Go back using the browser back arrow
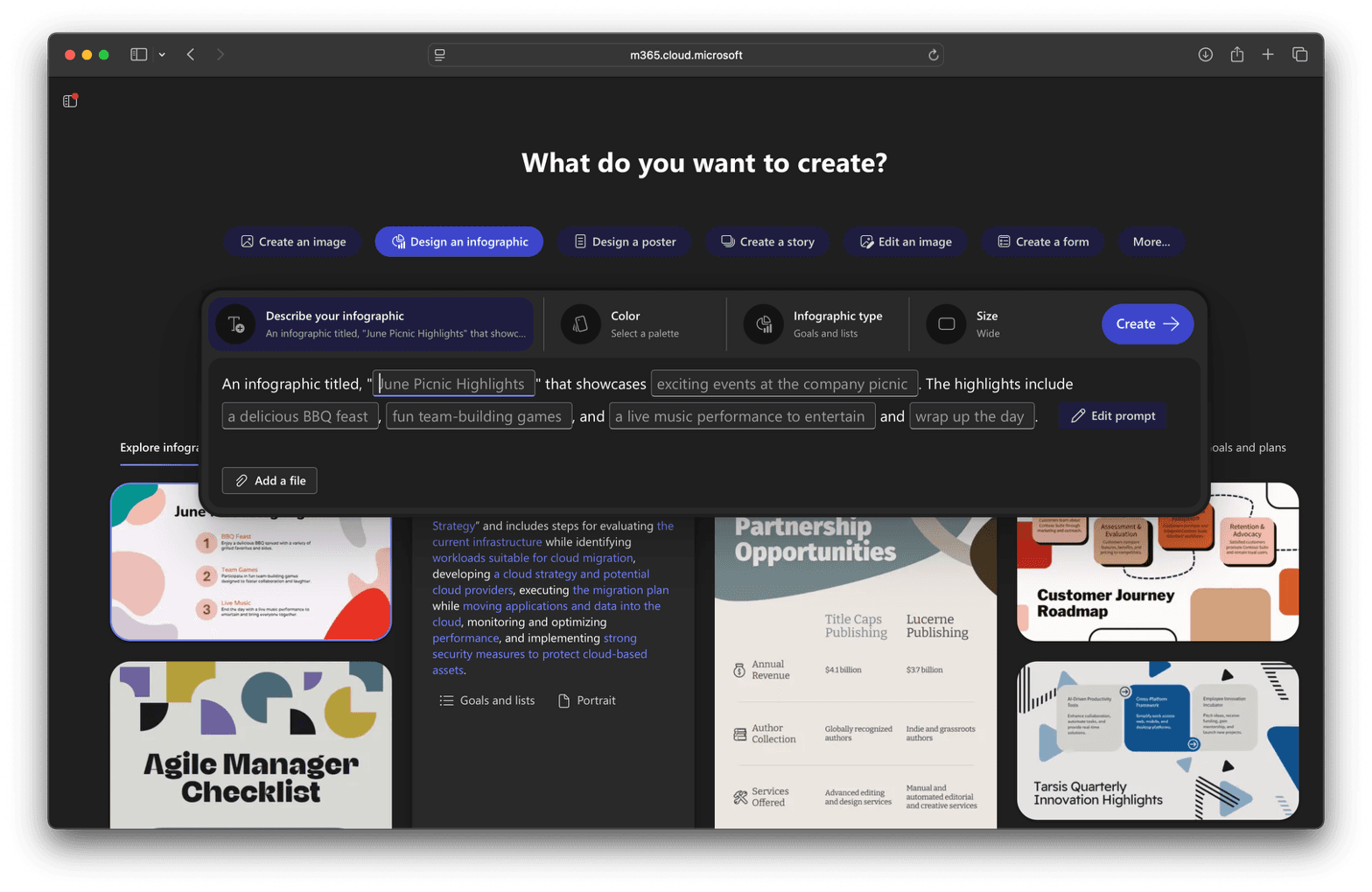 click(191, 54)
